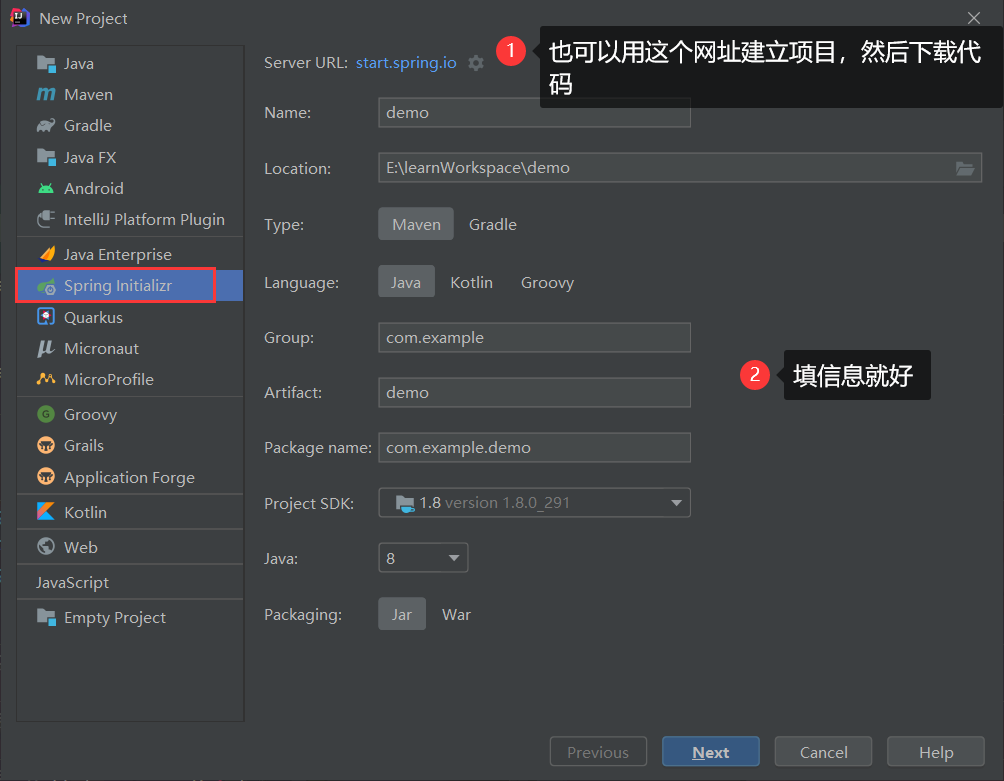Focus the Name input field
1004x781 pixels.
tap(534, 113)
